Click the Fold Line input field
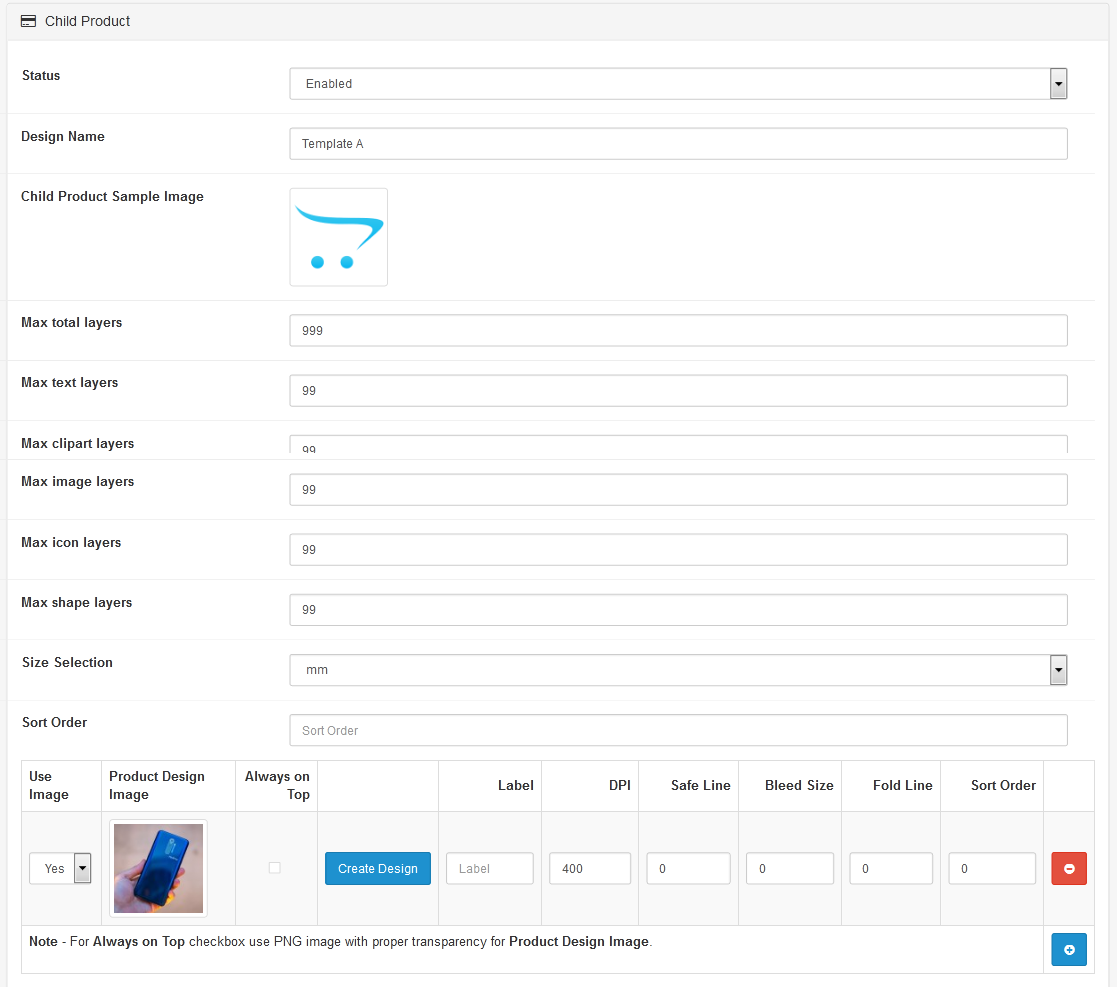Viewport: 1117px width, 987px height. click(891, 868)
